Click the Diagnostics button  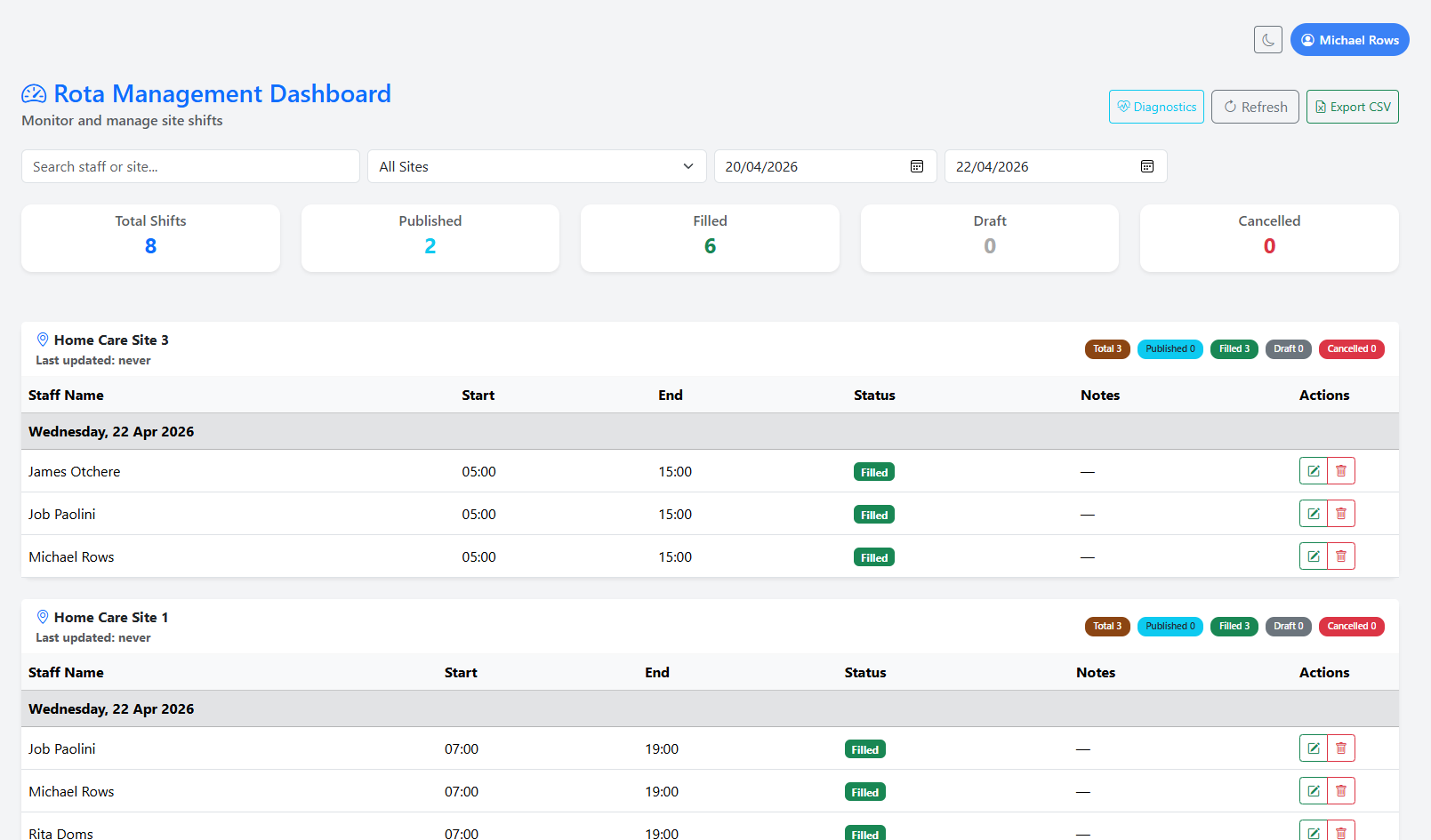1156,107
